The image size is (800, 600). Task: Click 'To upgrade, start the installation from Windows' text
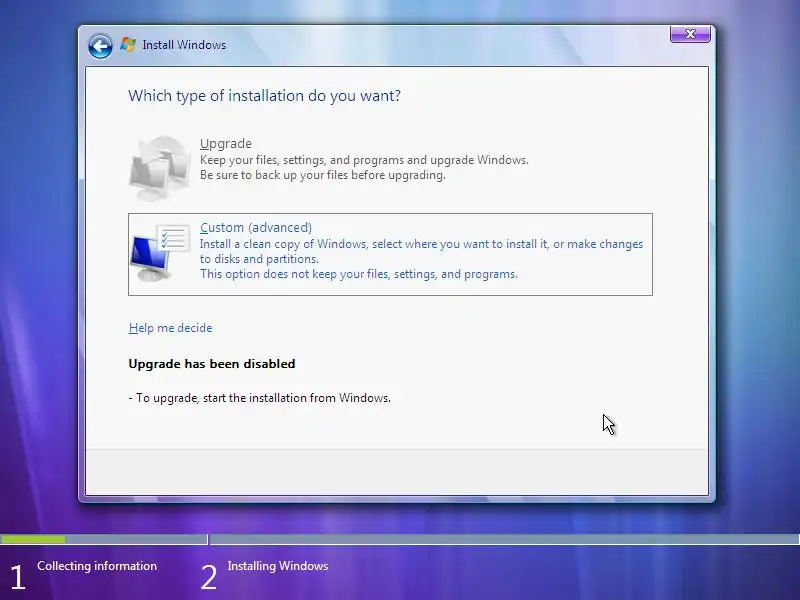coord(260,398)
